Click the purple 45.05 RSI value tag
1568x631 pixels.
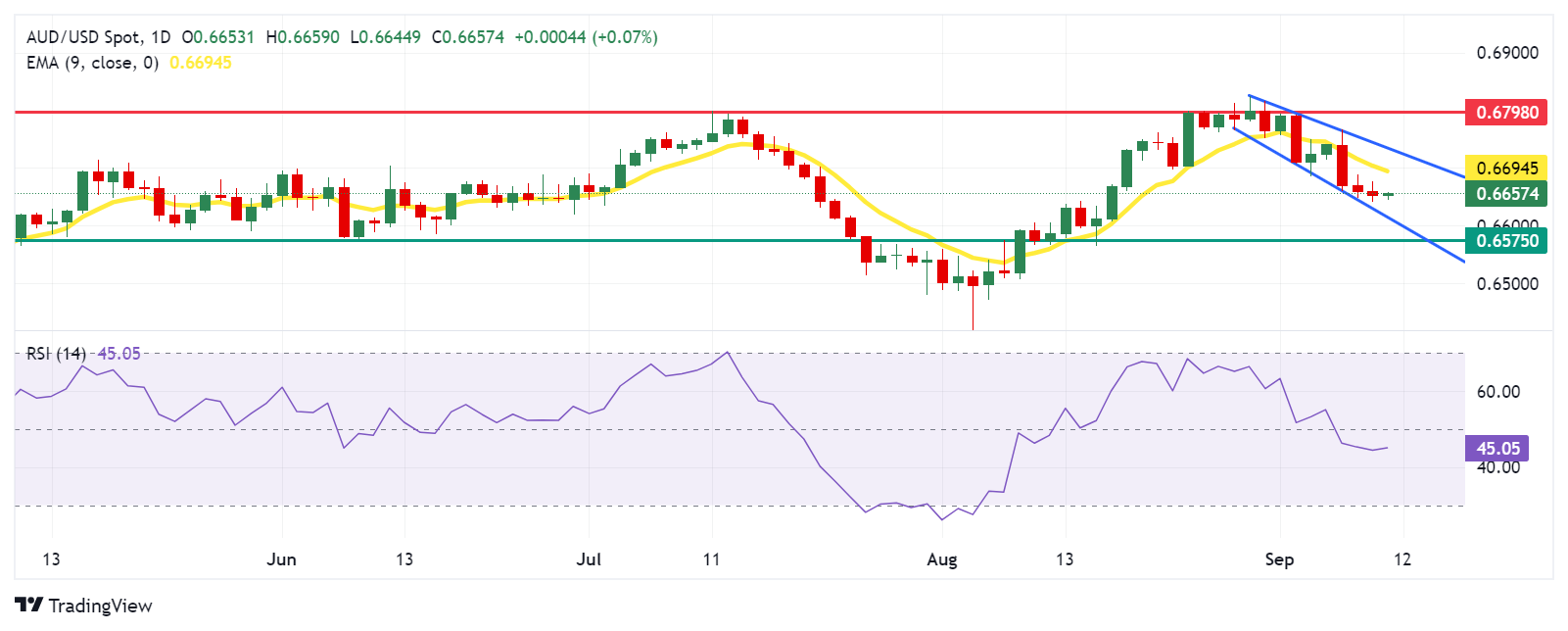tap(1497, 449)
